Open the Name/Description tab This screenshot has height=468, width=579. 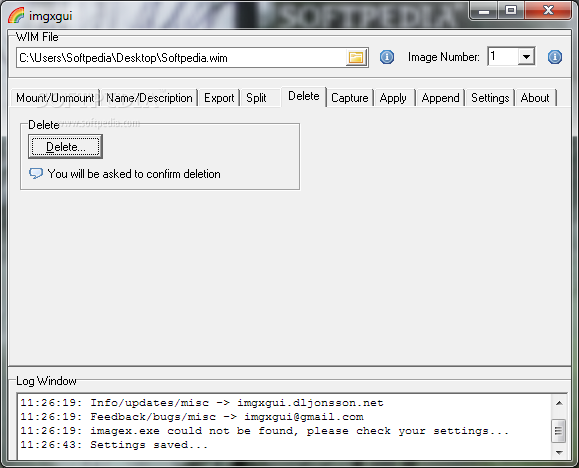149,98
